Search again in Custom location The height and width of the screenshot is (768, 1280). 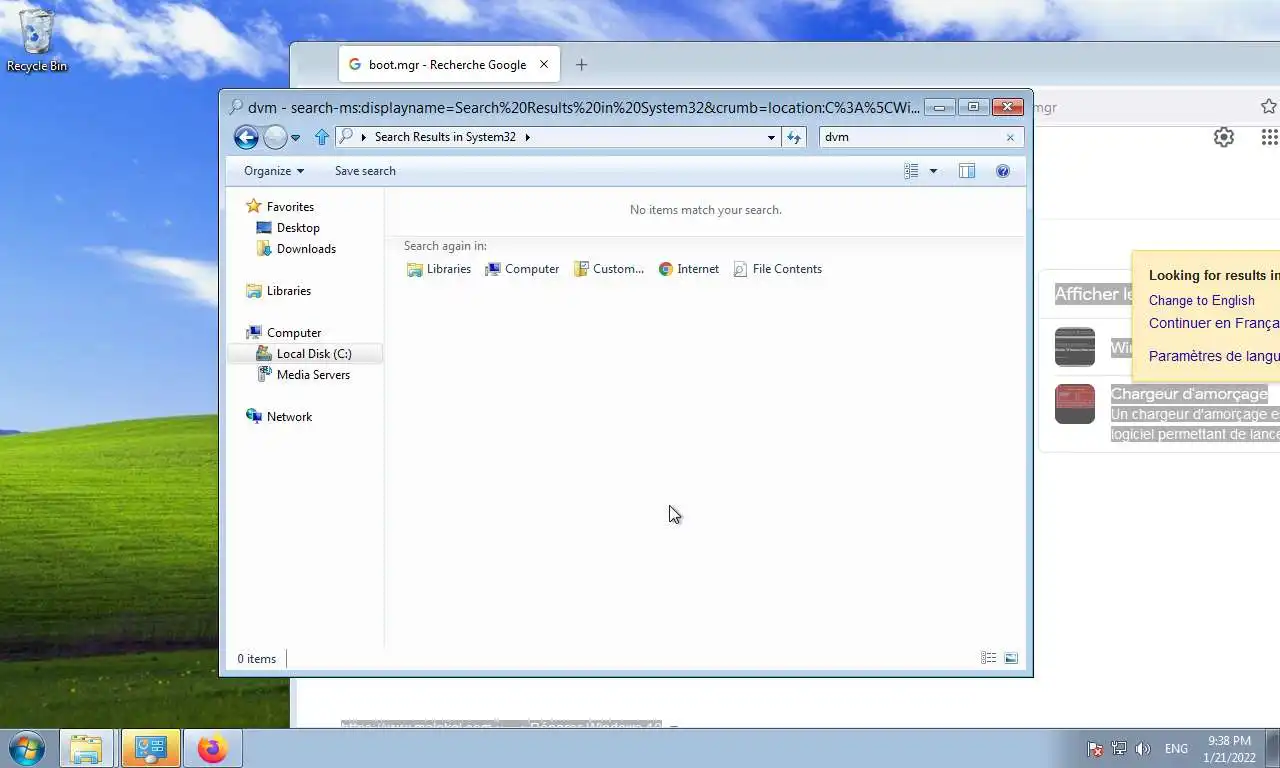pyautogui.click(x=609, y=269)
